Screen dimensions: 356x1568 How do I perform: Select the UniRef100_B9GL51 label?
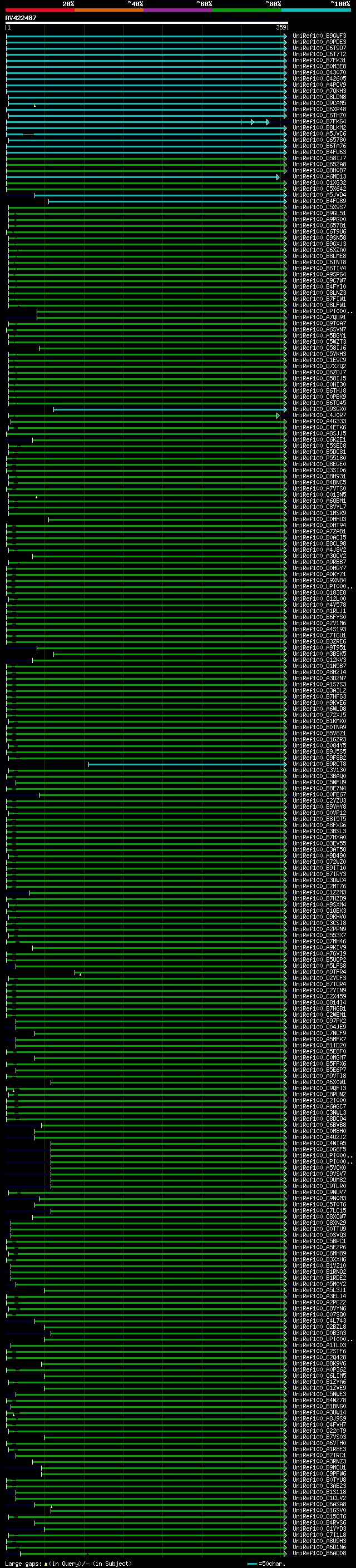pos(319,213)
